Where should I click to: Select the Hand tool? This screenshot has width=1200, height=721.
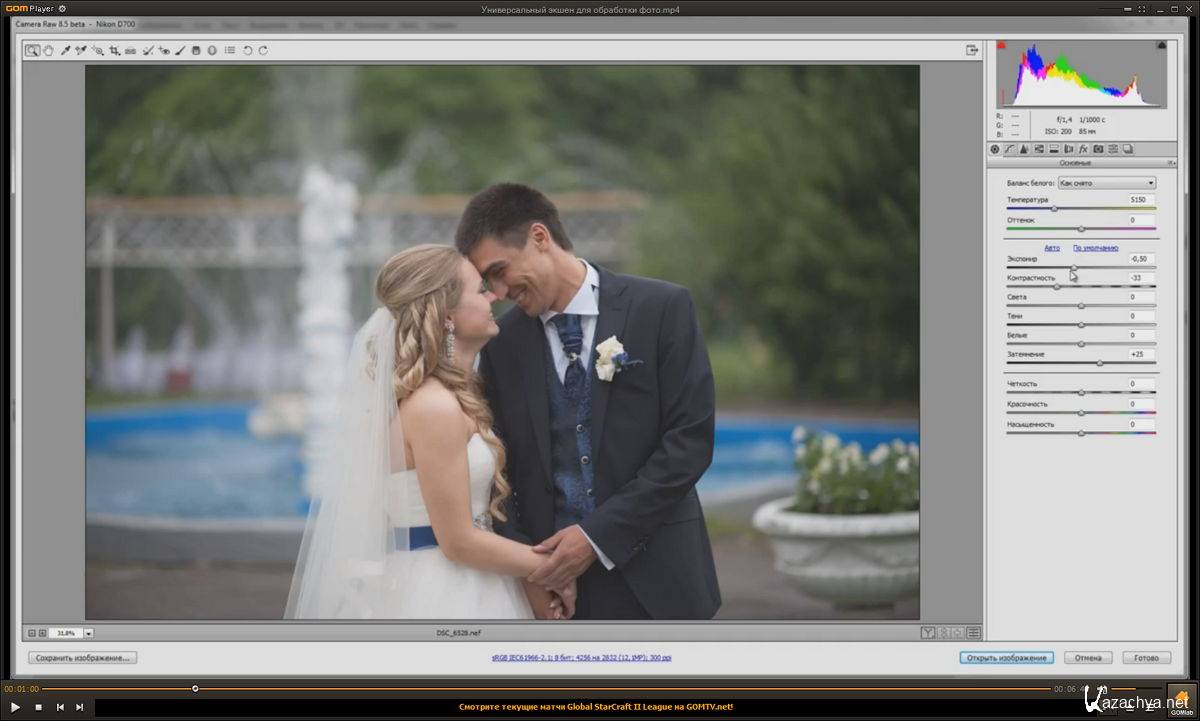point(48,50)
